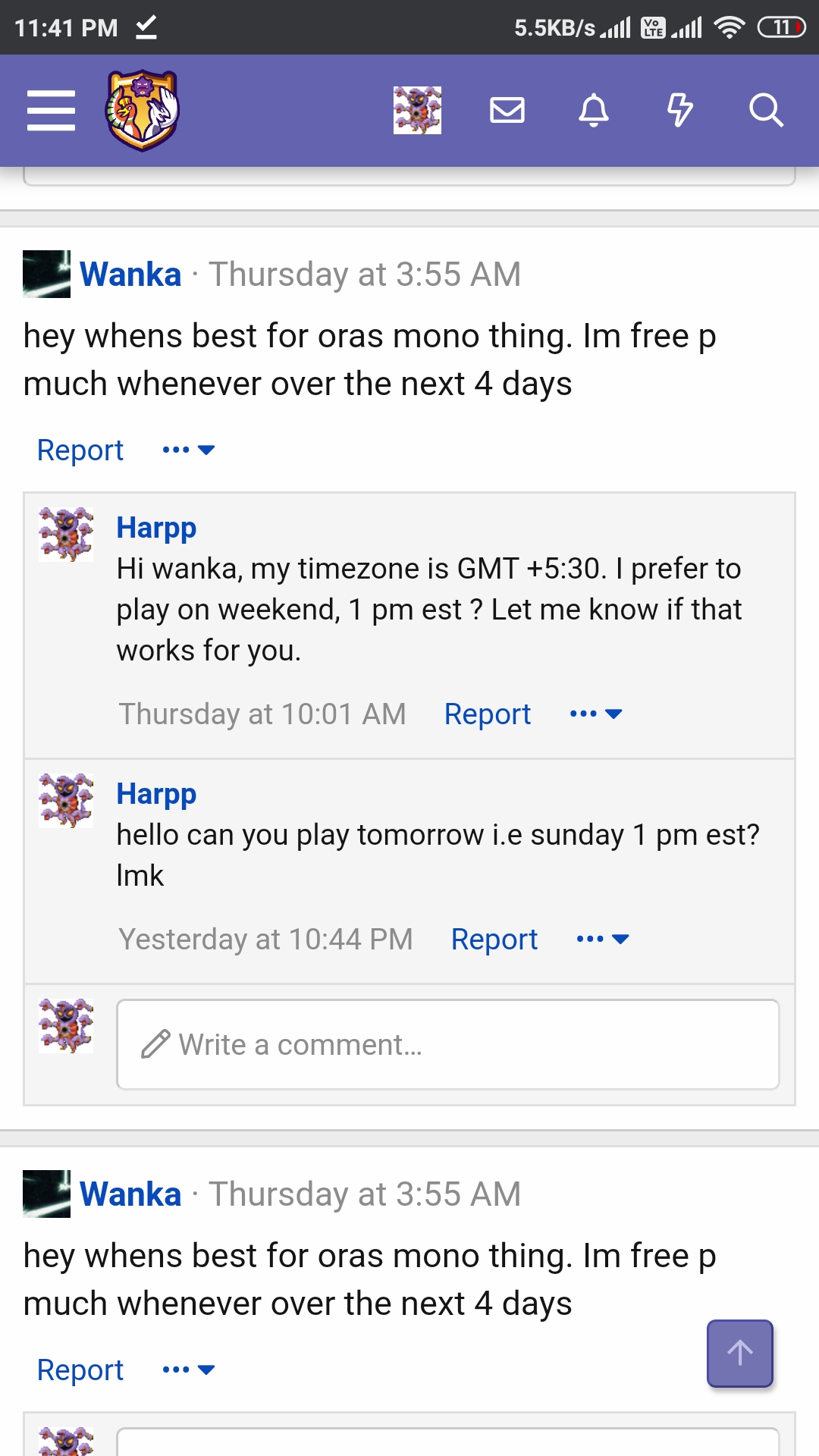Expand options on Harpp's Sunday comment

(x=602, y=939)
